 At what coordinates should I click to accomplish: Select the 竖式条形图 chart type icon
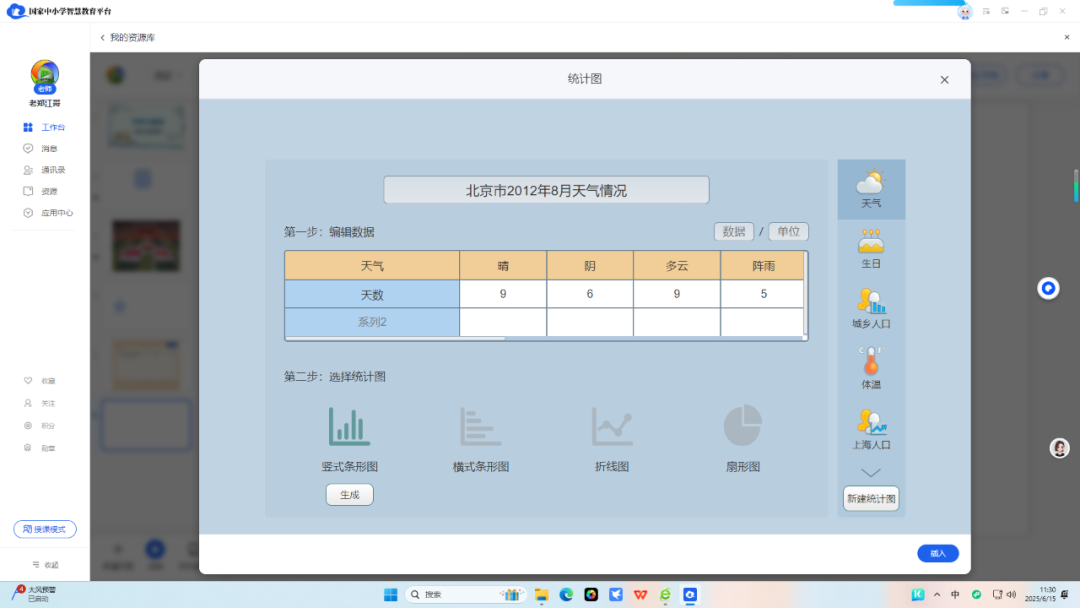[x=348, y=425]
